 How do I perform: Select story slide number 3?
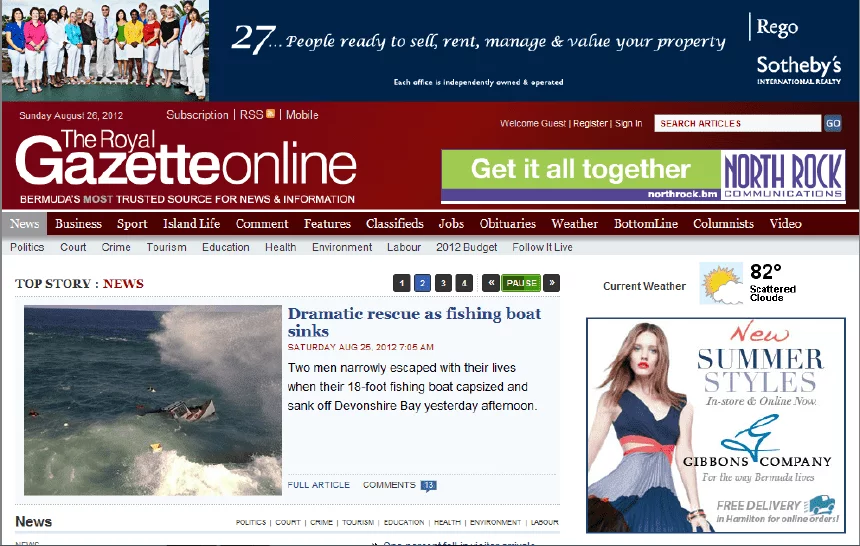pos(442,283)
